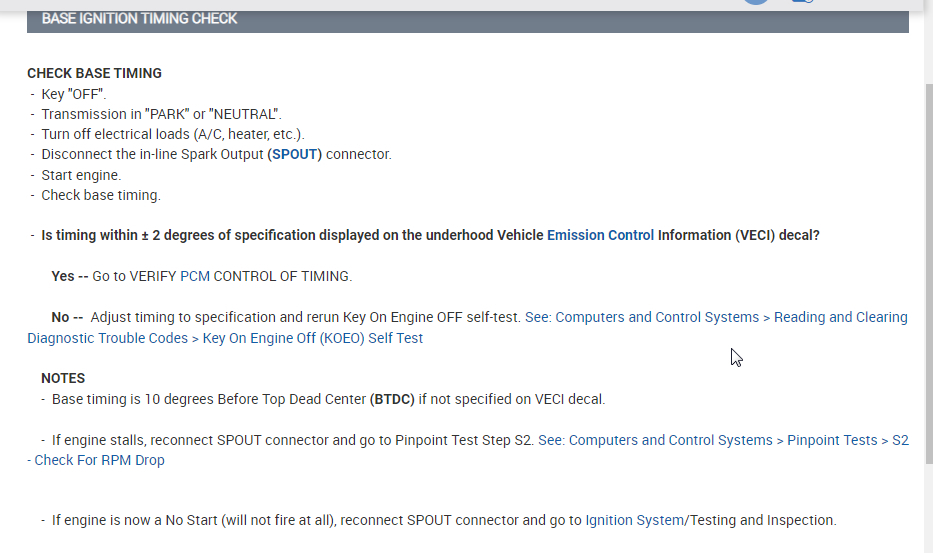Click the 'Check base timing.' step text
Screen dimensions: 933x553
(100, 195)
